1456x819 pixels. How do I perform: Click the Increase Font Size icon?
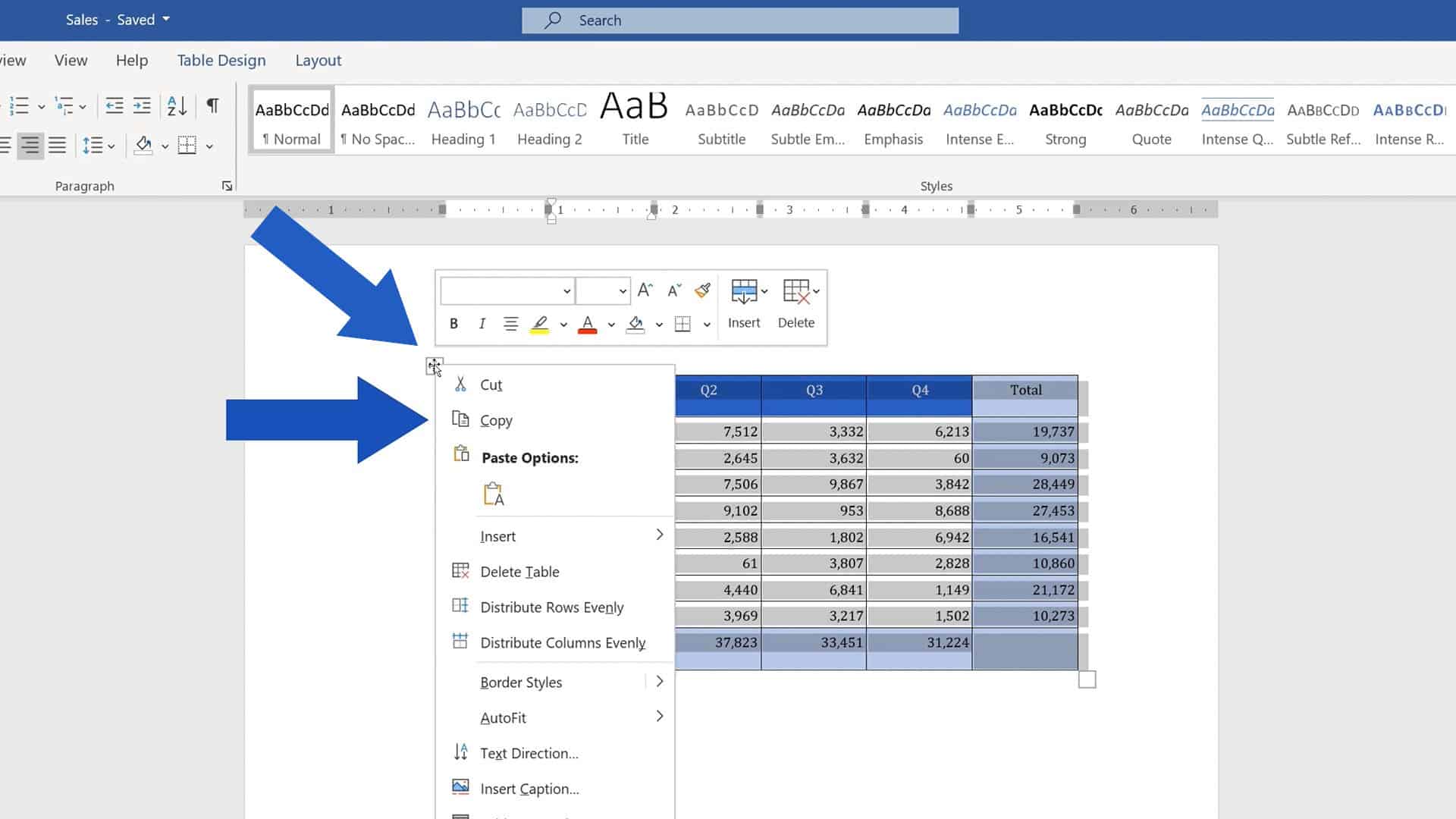[x=645, y=290]
